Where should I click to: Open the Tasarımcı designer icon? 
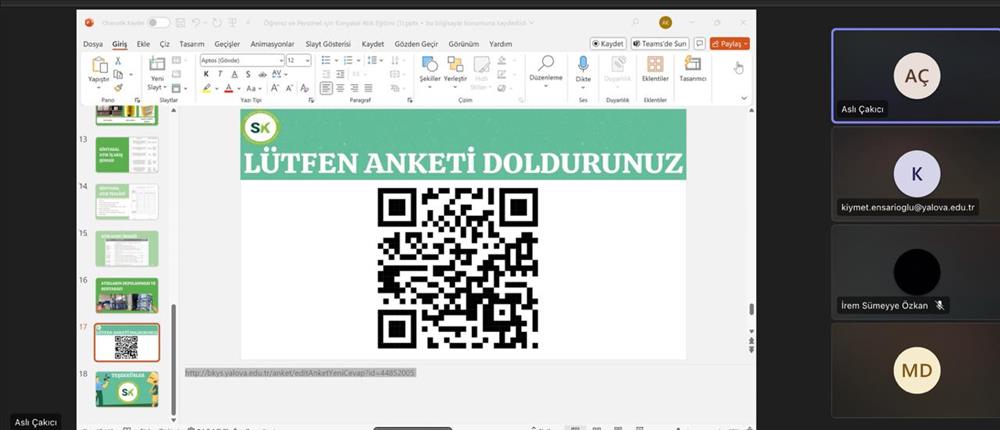692,63
